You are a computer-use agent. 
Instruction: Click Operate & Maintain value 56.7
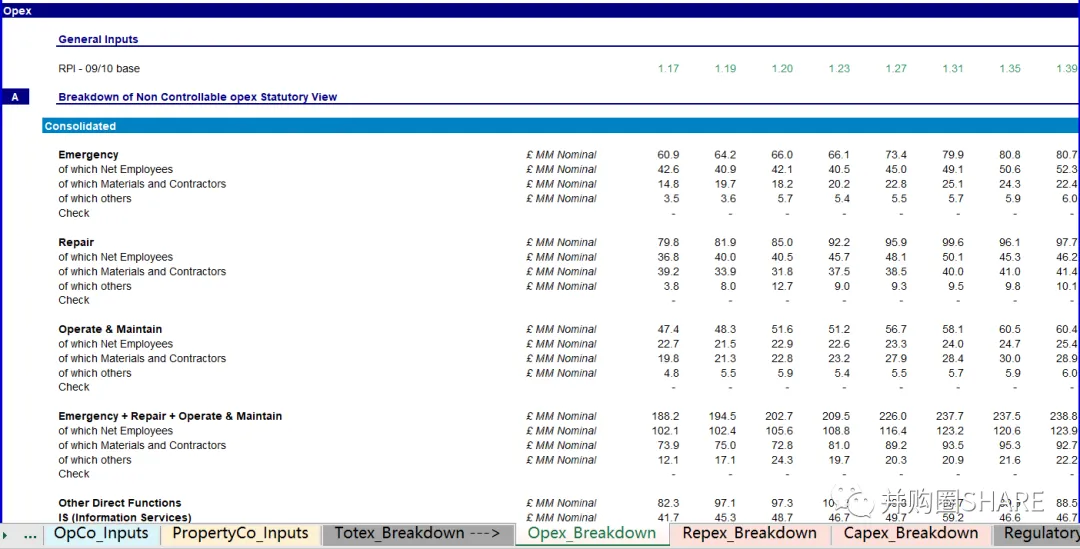tap(896, 329)
